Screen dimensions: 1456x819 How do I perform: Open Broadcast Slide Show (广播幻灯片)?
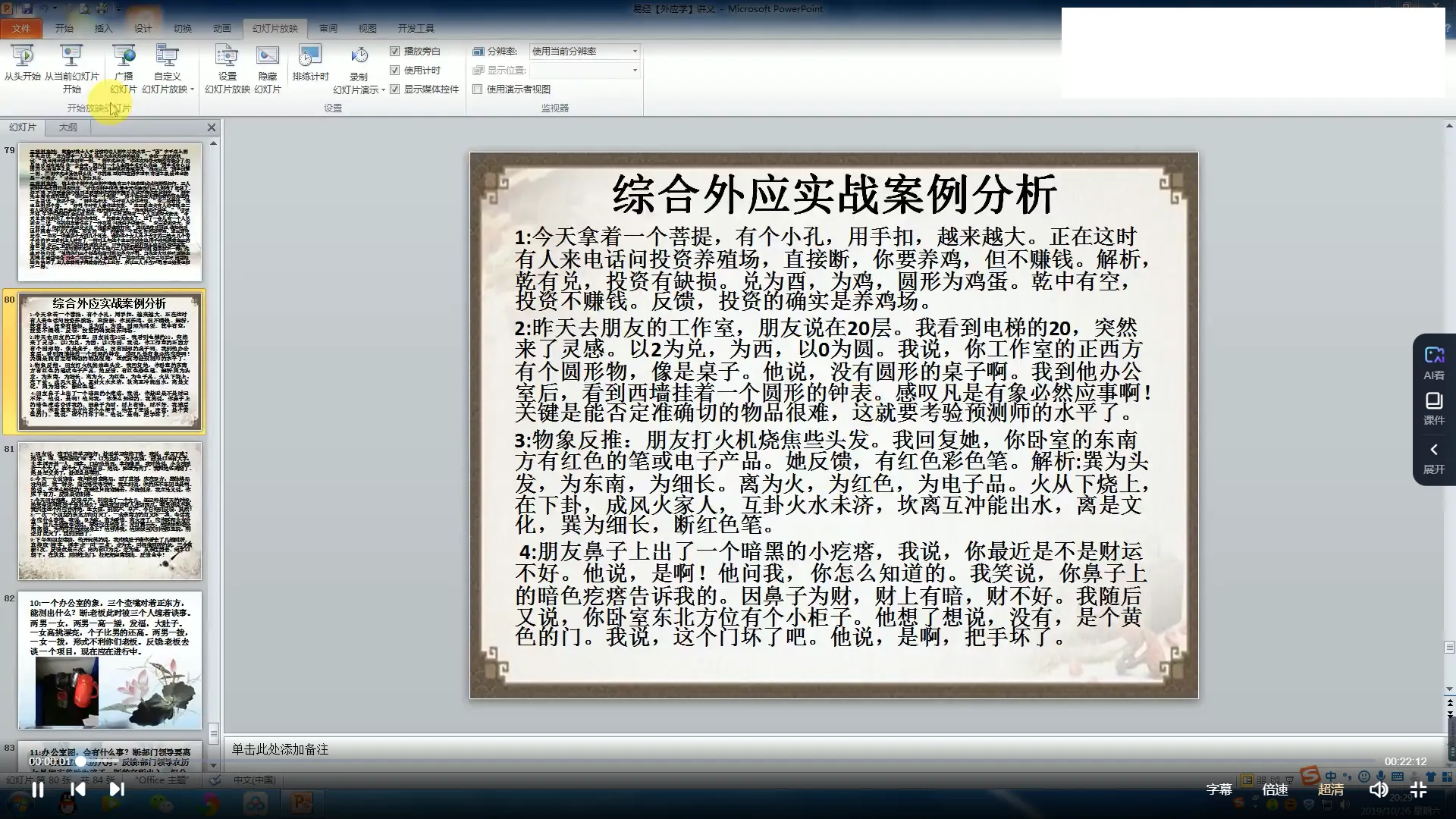tap(124, 68)
